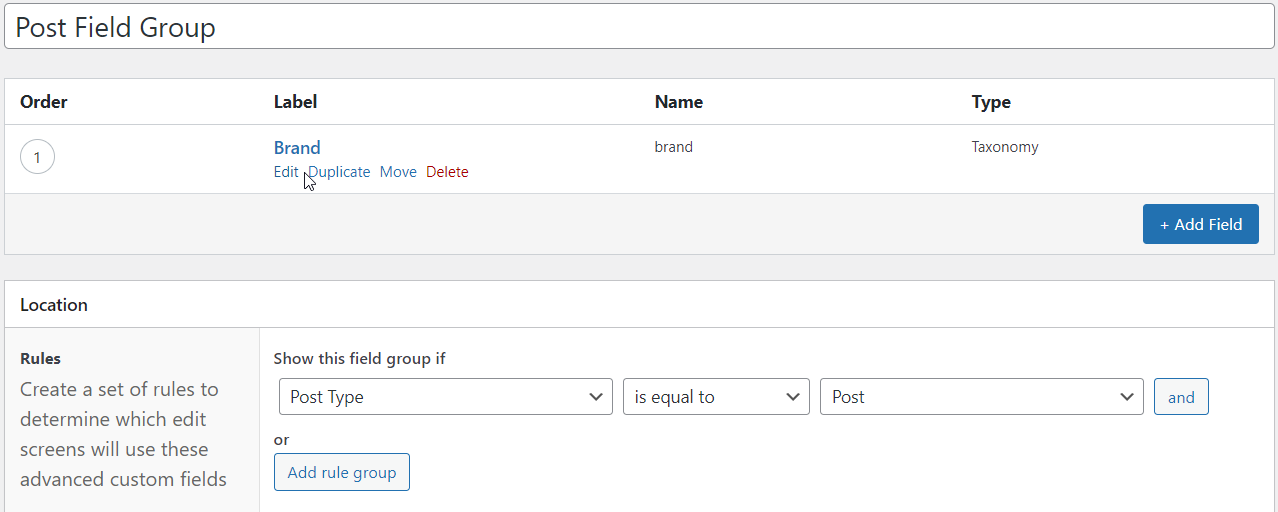Duplicate the Brand field

point(341,172)
